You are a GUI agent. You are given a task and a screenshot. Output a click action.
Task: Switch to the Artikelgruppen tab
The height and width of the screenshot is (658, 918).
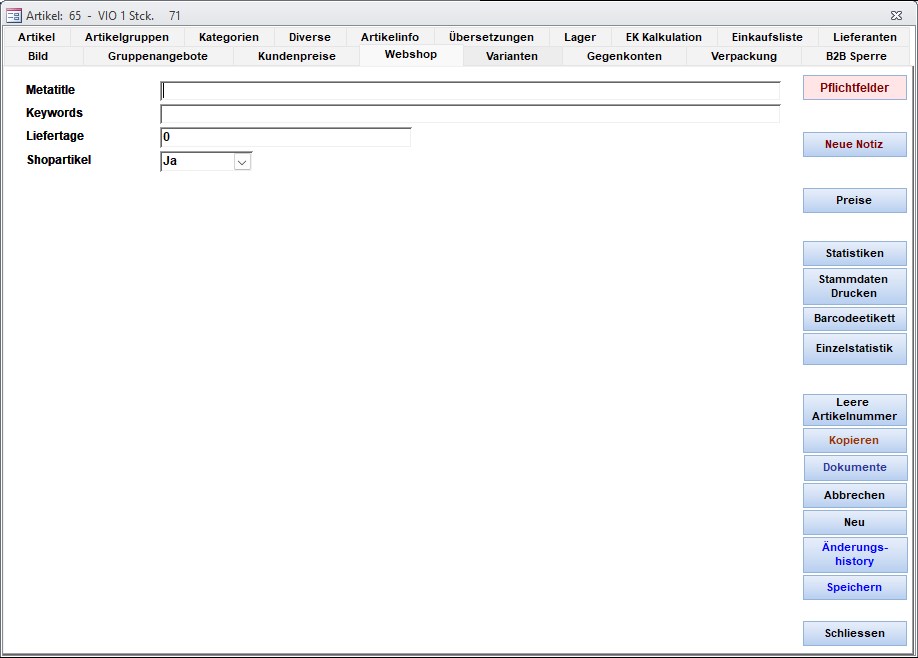pos(127,37)
